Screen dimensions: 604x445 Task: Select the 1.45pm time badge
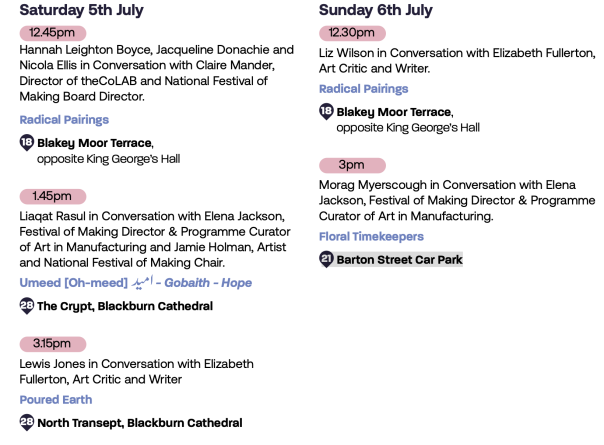pos(53,196)
